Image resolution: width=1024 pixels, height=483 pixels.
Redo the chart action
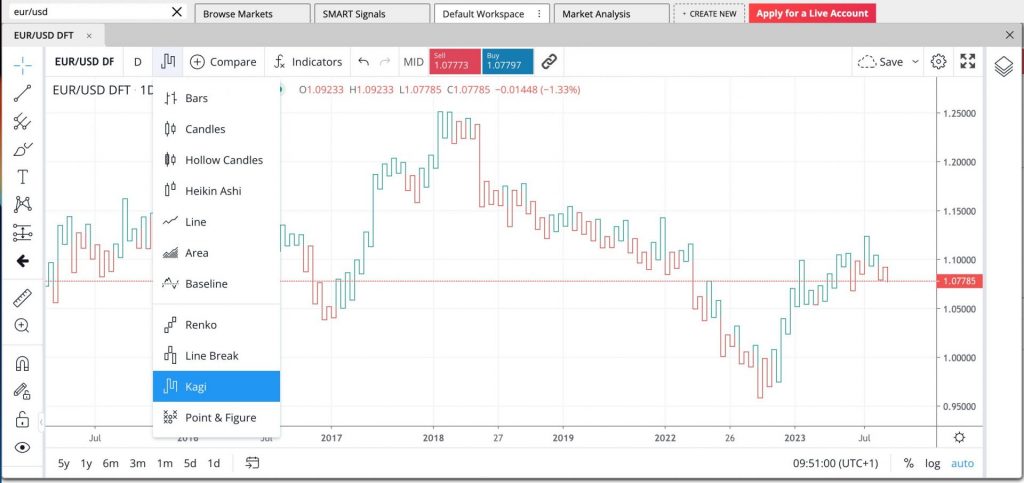coord(385,62)
